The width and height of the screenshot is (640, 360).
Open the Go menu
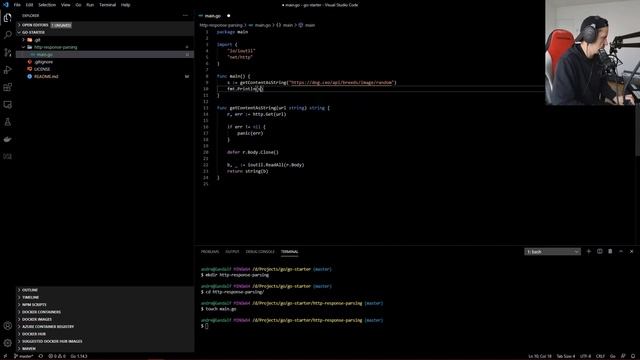click(x=78, y=5)
